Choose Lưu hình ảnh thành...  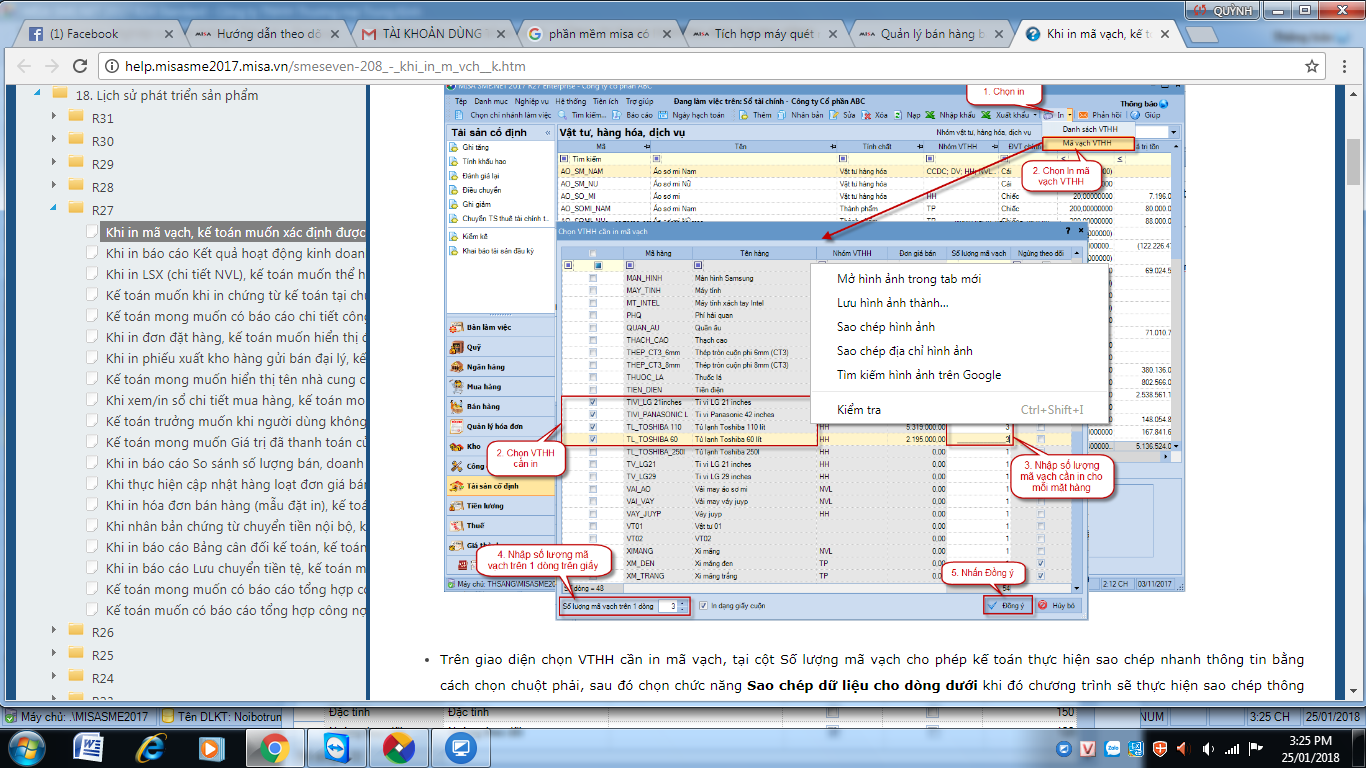[961, 303]
